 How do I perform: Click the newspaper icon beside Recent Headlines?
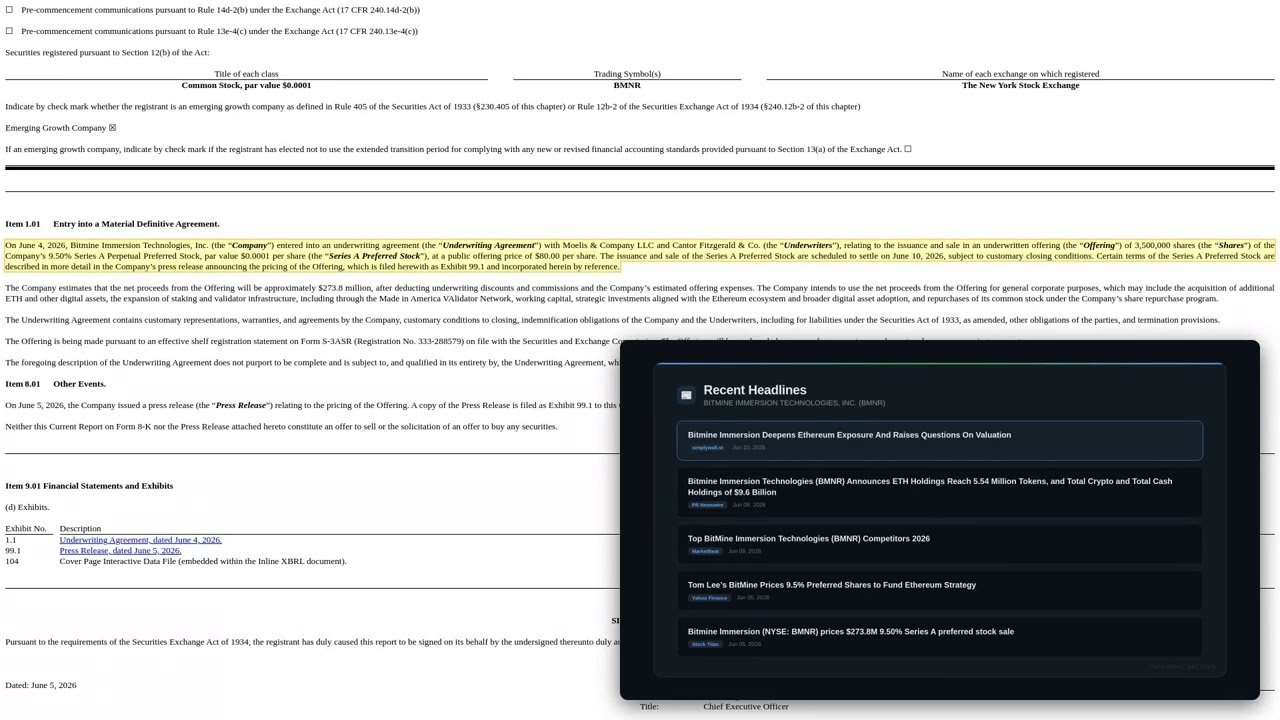pos(686,395)
